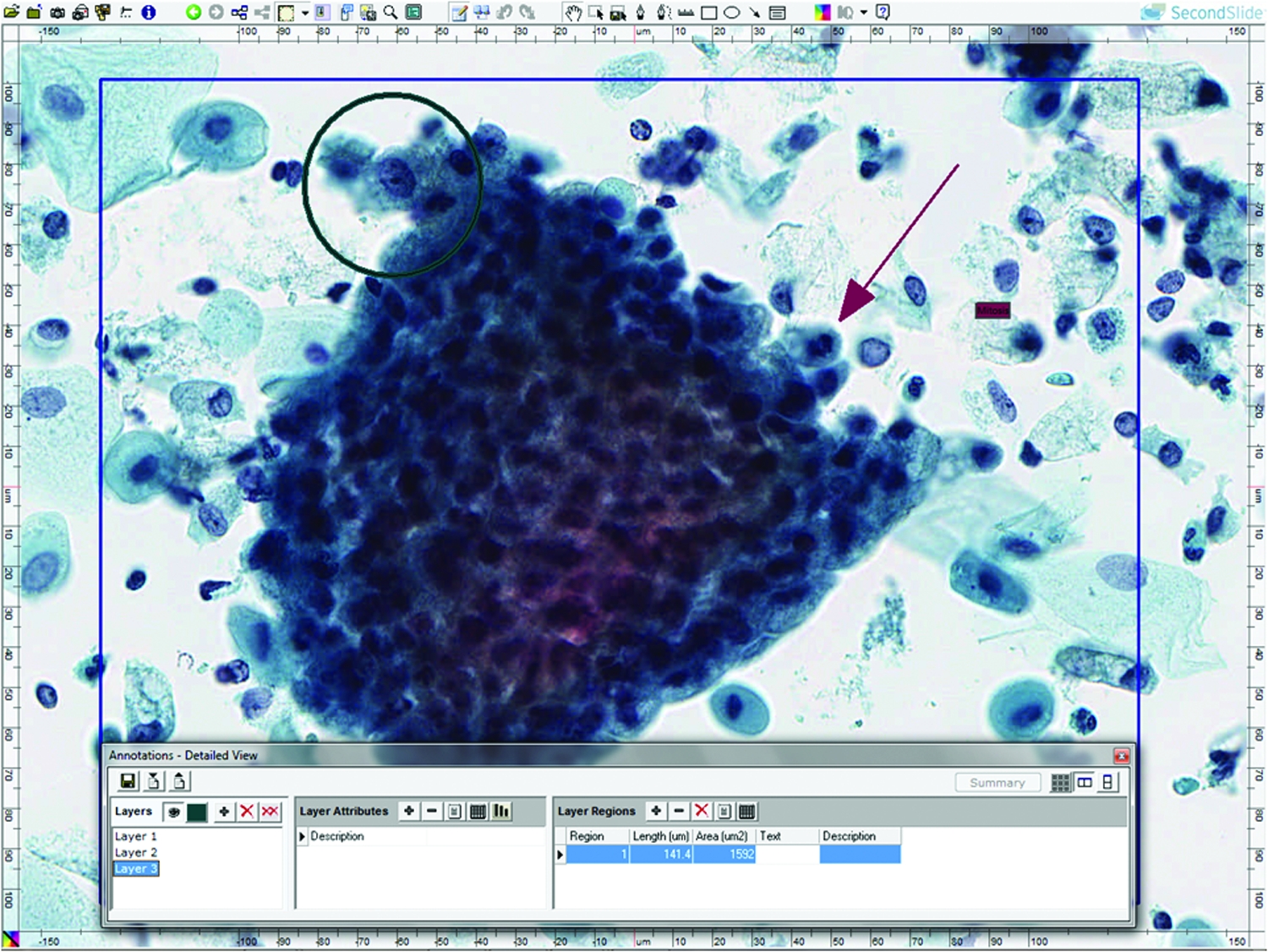Toggle layer visibility eye icon

click(173, 812)
